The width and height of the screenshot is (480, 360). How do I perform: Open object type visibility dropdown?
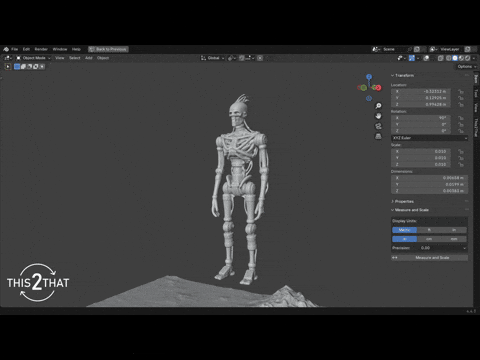click(401, 58)
